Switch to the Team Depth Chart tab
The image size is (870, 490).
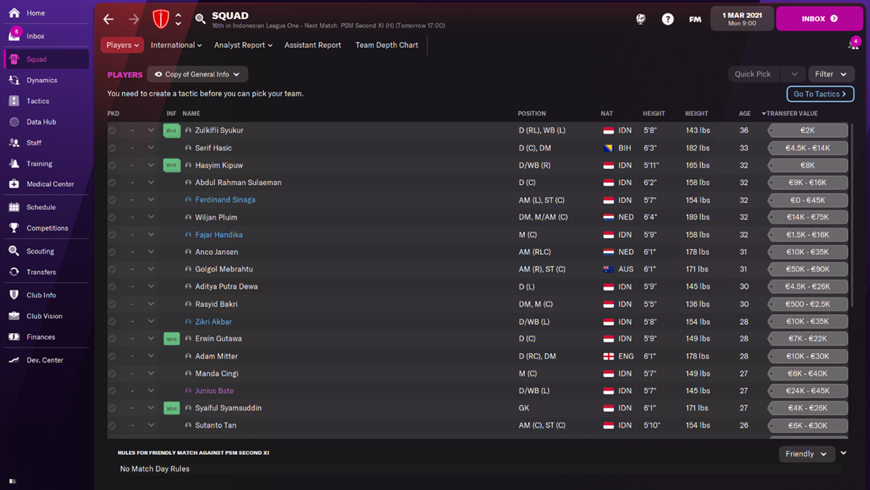[x=386, y=45]
